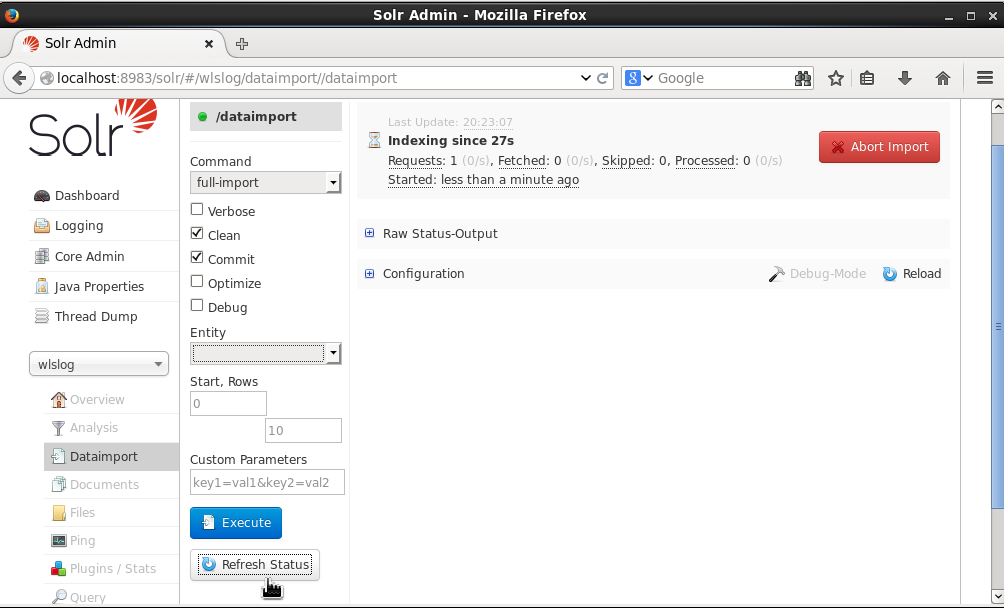Enable the Optimize checkbox
Image resolution: width=1004 pixels, height=608 pixels.
point(197,282)
